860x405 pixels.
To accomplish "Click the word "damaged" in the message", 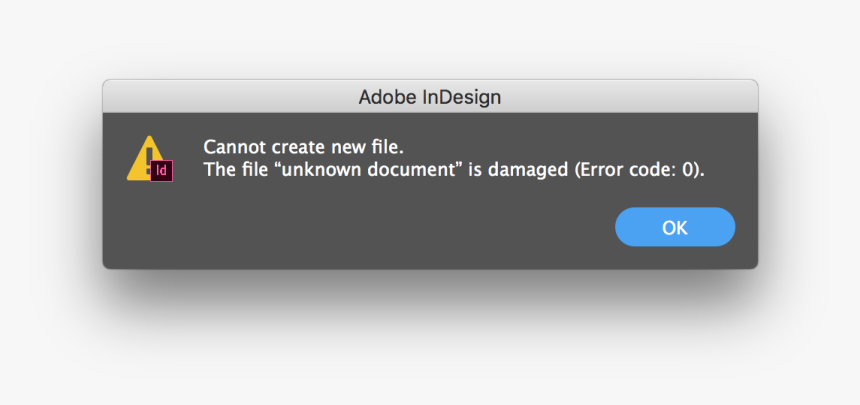I will pos(530,169).
